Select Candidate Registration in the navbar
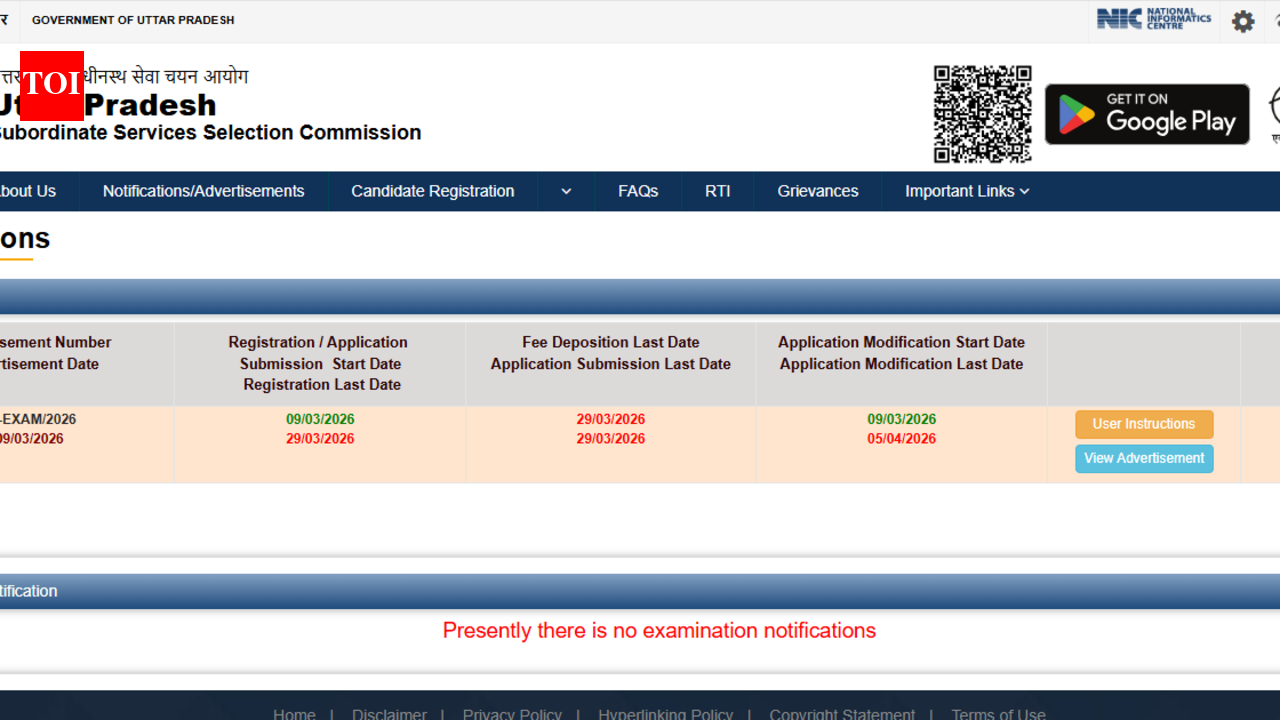Screen dimensions: 1280x720 [x=432, y=191]
